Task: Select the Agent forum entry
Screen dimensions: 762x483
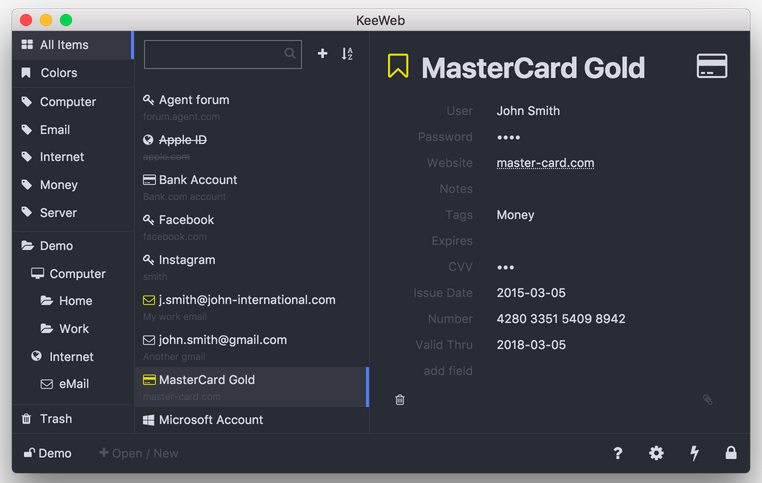Action: tap(252, 107)
